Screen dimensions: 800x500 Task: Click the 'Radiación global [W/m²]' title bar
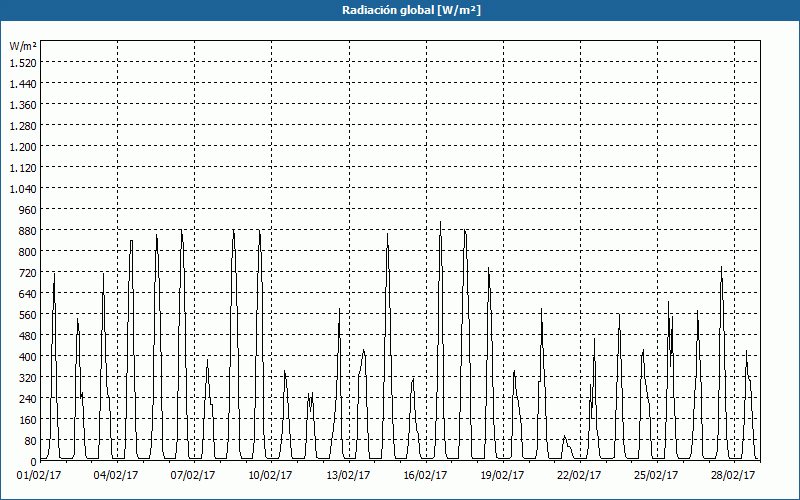click(400, 10)
